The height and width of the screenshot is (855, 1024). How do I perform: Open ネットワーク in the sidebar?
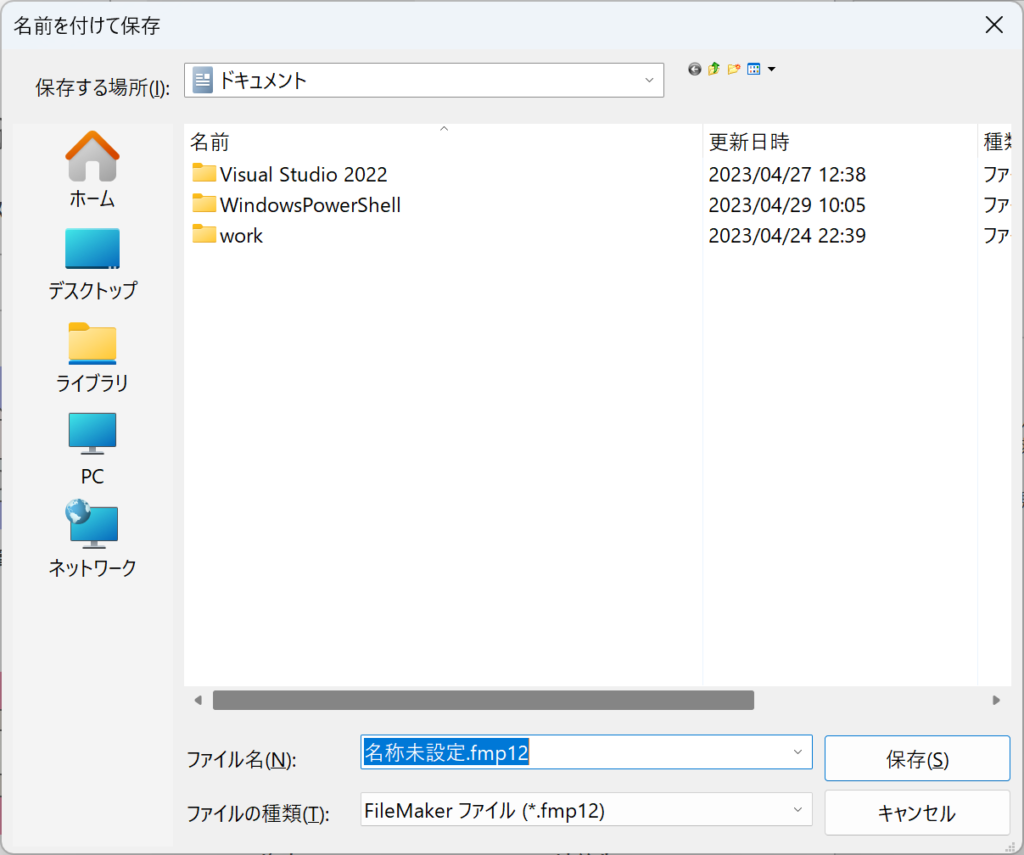(x=92, y=540)
